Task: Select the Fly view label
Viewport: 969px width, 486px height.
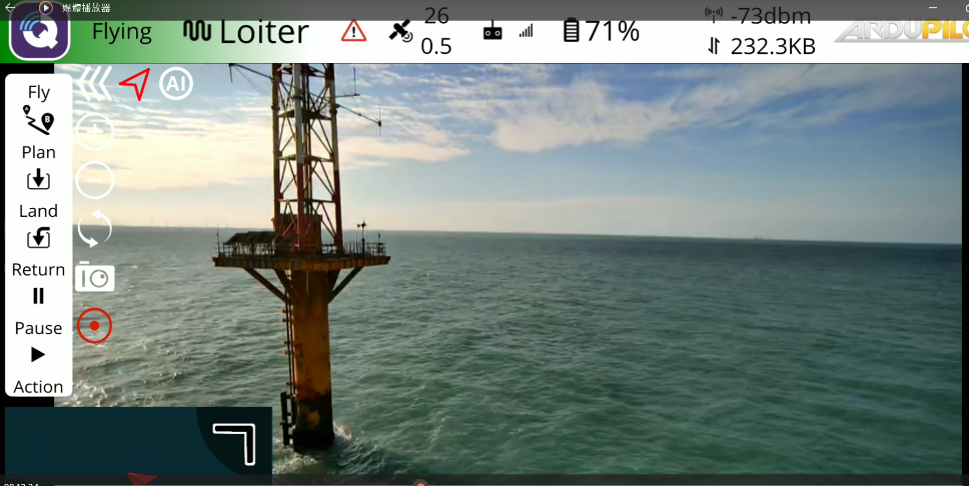Action: click(38, 92)
